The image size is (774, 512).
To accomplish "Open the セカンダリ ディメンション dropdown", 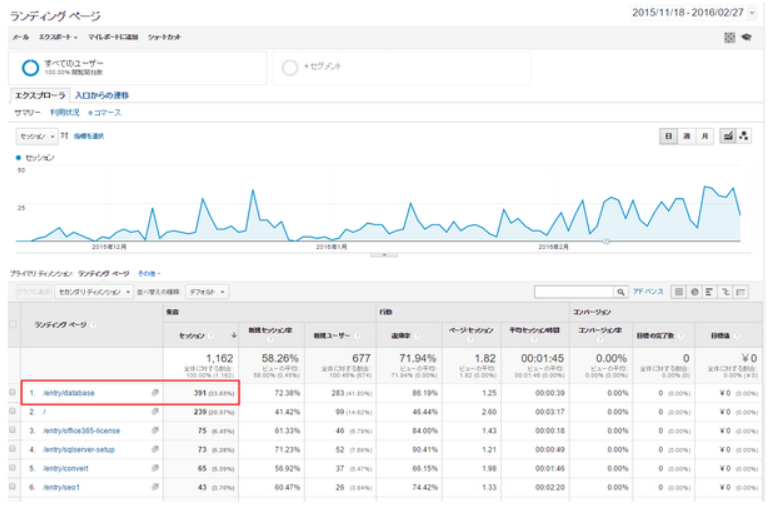I will pyautogui.click(x=94, y=292).
